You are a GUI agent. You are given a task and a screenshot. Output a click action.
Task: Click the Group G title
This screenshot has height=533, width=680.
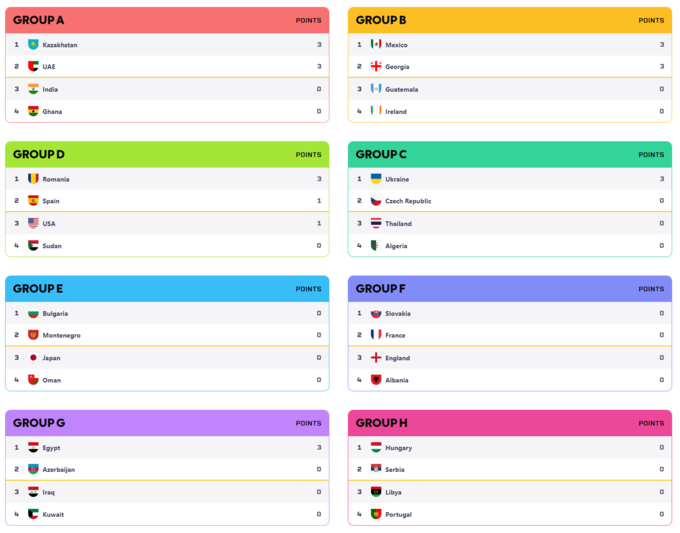point(39,423)
